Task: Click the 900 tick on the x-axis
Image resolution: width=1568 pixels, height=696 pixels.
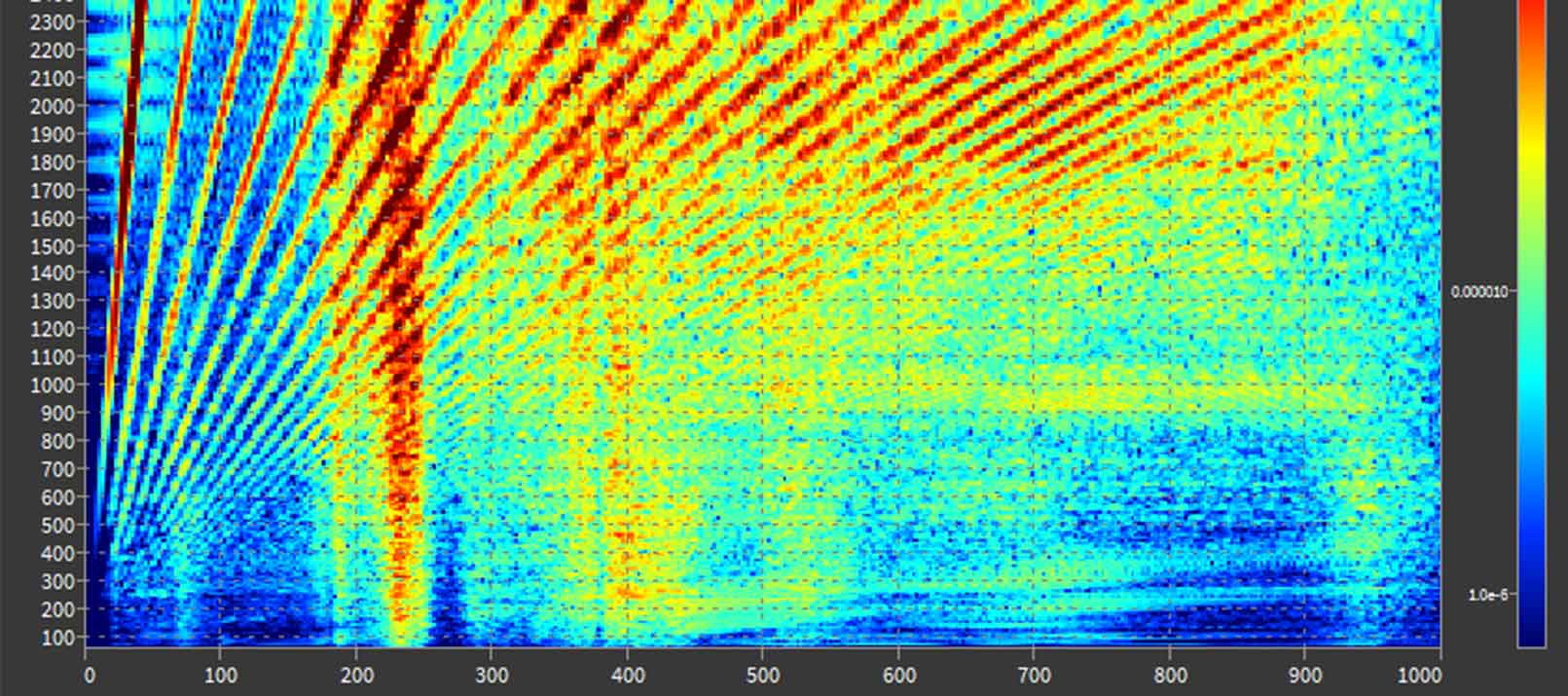Action: [x=1303, y=676]
